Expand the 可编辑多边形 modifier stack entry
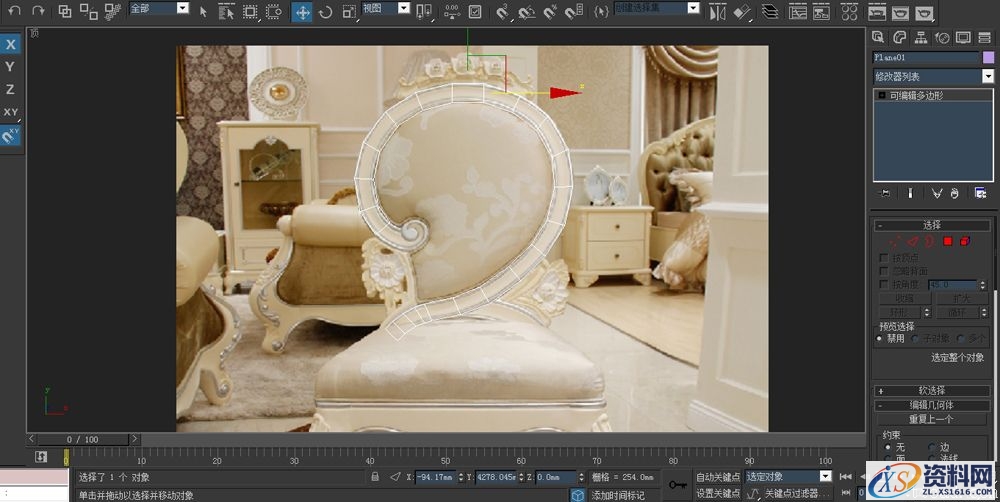1000x502 pixels. pyautogui.click(x=882, y=95)
